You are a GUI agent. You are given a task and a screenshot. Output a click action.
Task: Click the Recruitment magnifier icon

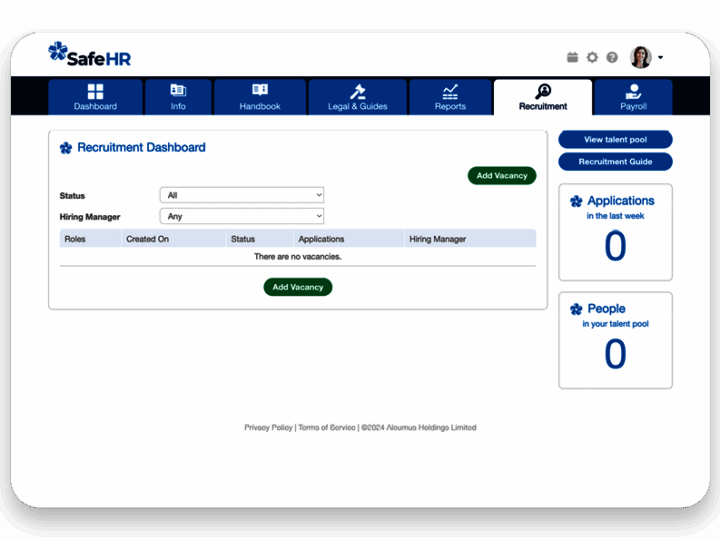543,91
